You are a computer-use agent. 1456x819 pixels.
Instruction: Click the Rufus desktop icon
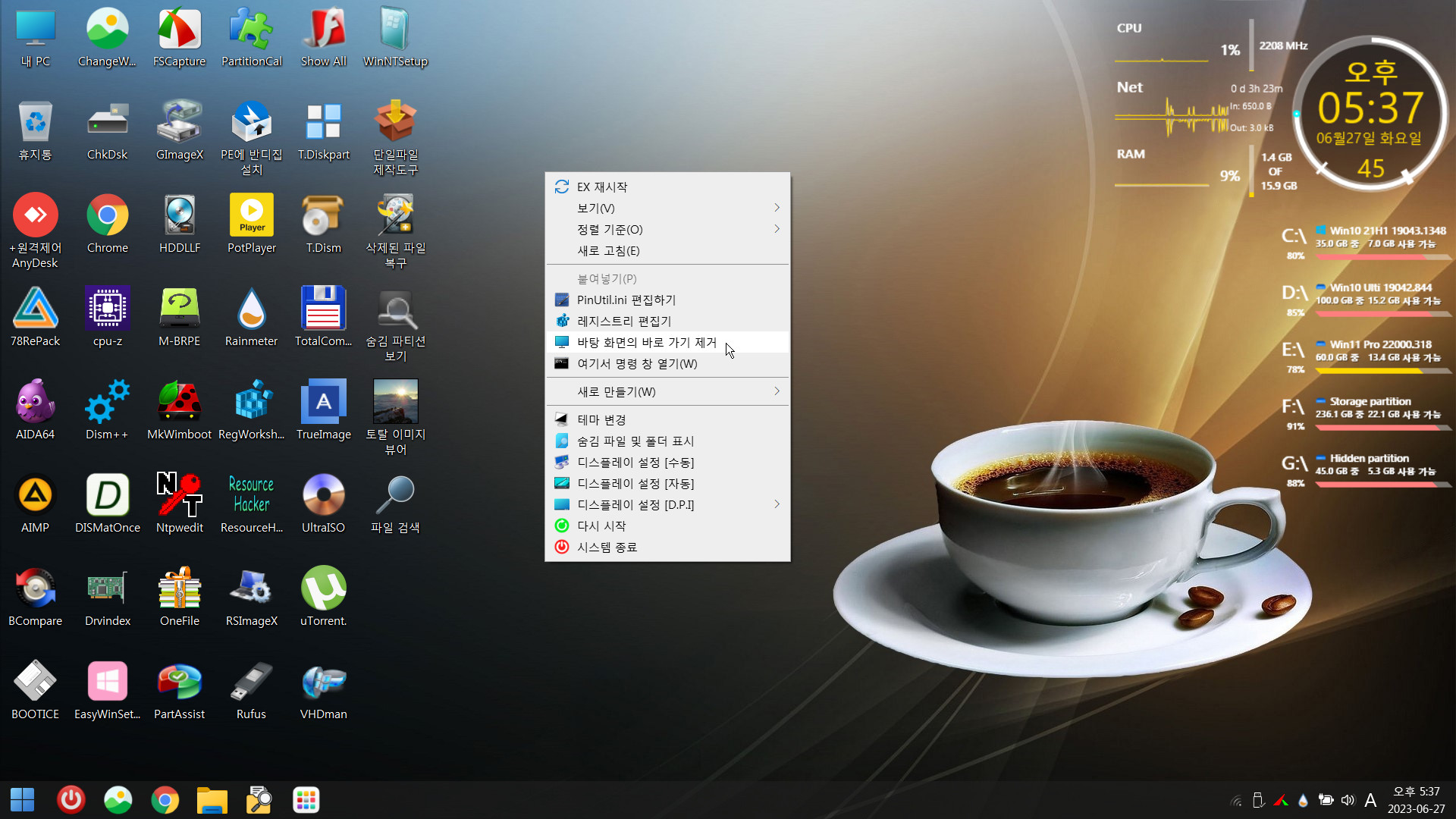coord(251,691)
